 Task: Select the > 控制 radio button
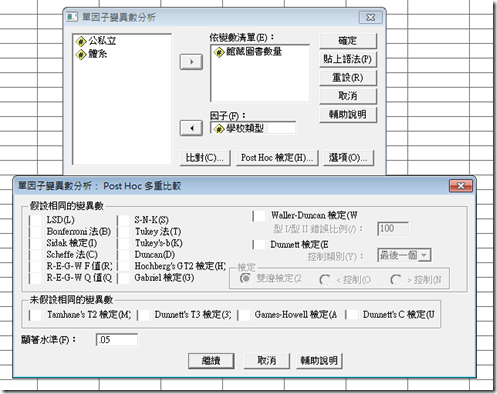[396, 280]
